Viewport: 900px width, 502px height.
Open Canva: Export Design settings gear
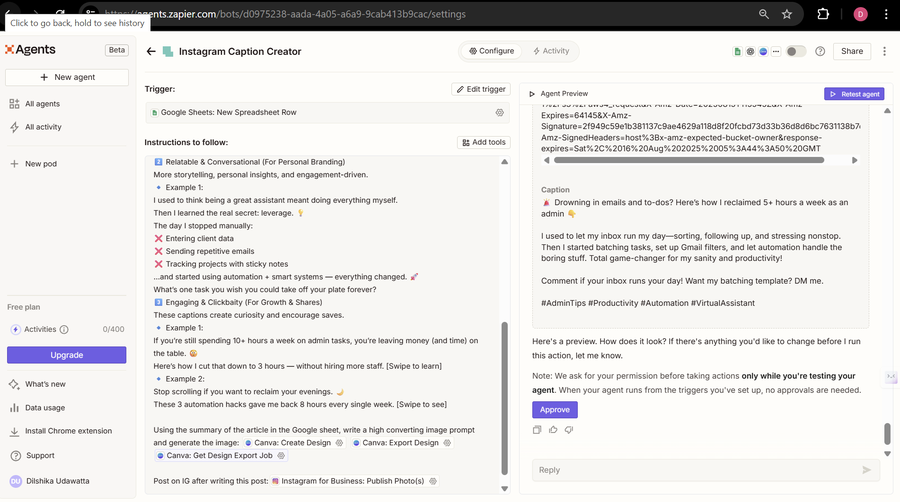coord(447,443)
